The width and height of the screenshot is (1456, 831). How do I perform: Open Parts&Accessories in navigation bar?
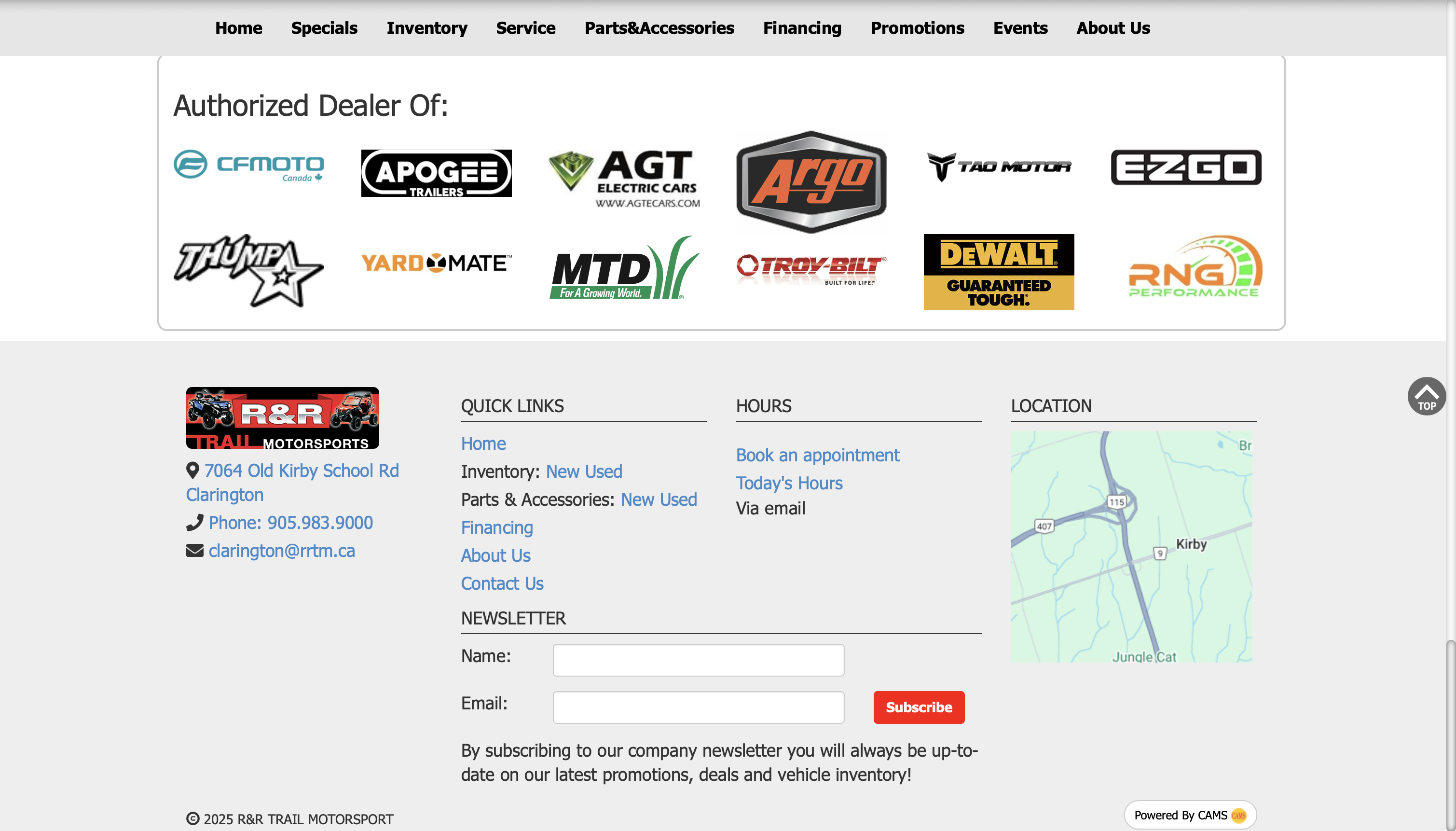tap(659, 28)
